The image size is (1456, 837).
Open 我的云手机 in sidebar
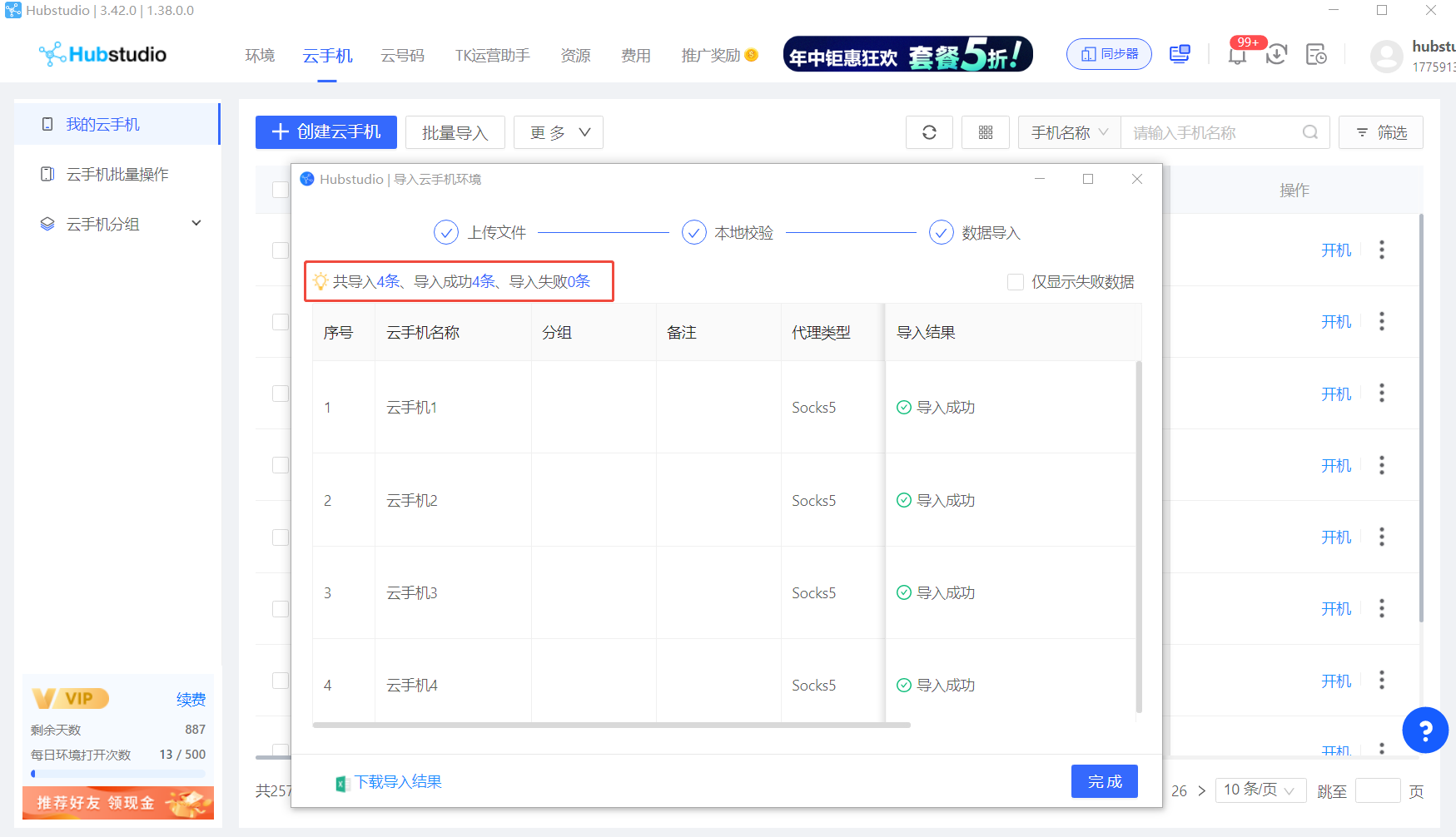[117, 124]
